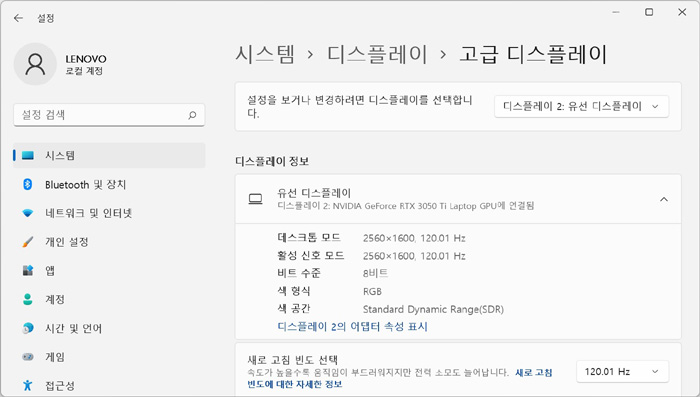
Task: Open Bluetooth 및 장치 settings
Action: tap(109, 184)
